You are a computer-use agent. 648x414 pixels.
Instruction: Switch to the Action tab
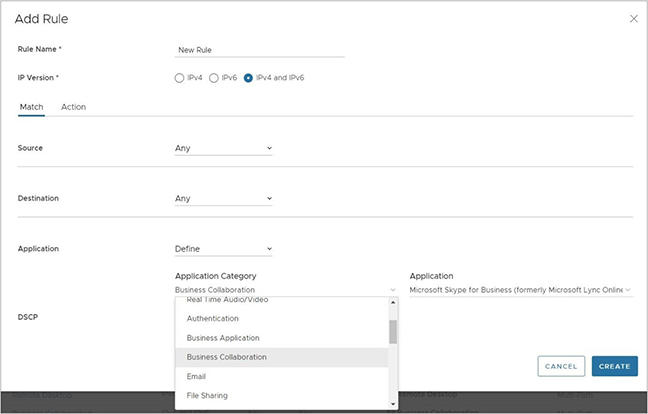pos(73,107)
